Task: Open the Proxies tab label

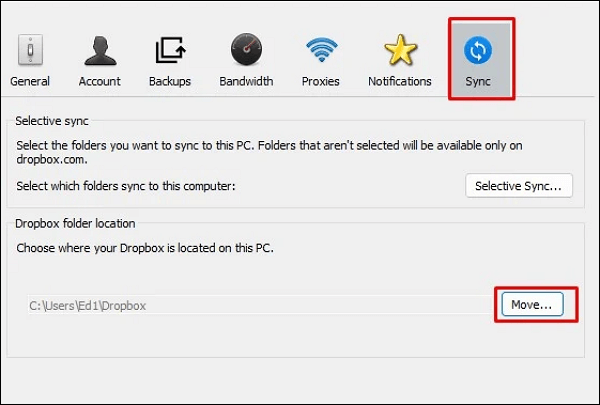Action: pyautogui.click(x=321, y=81)
